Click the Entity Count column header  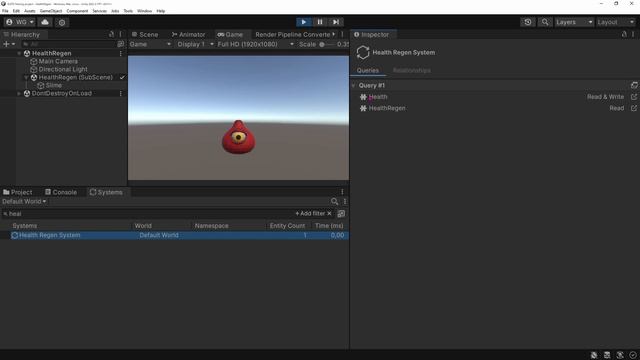[x=287, y=226]
